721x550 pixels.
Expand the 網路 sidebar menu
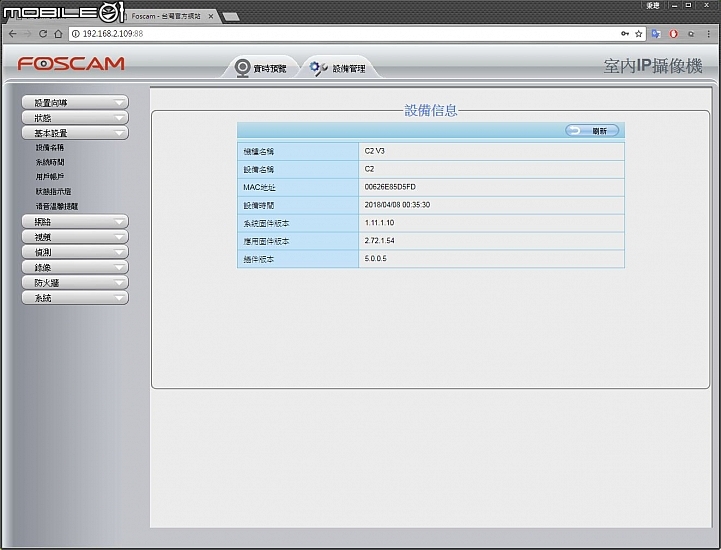pyautogui.click(x=75, y=222)
